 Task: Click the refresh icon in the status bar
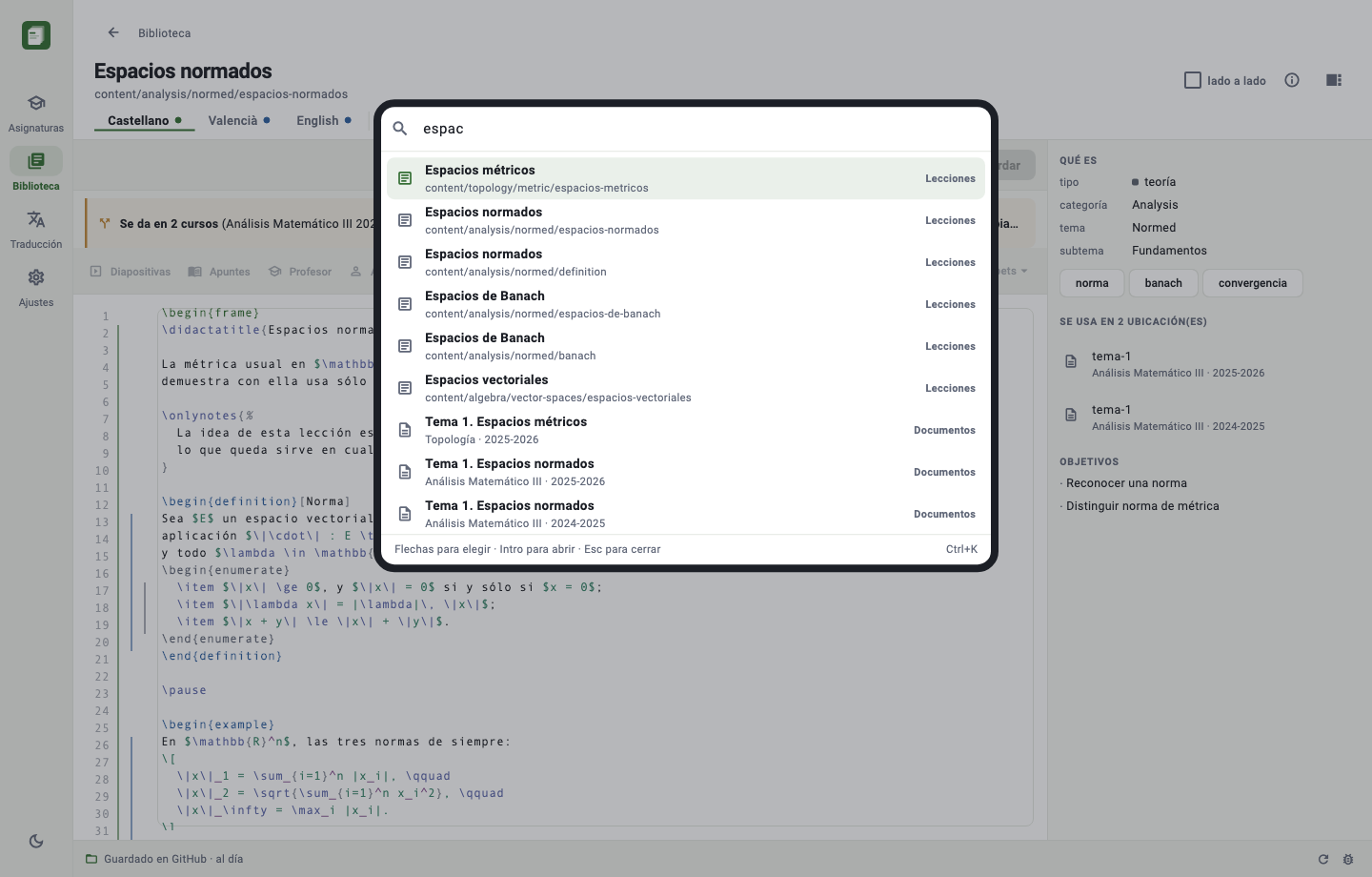(1323, 859)
